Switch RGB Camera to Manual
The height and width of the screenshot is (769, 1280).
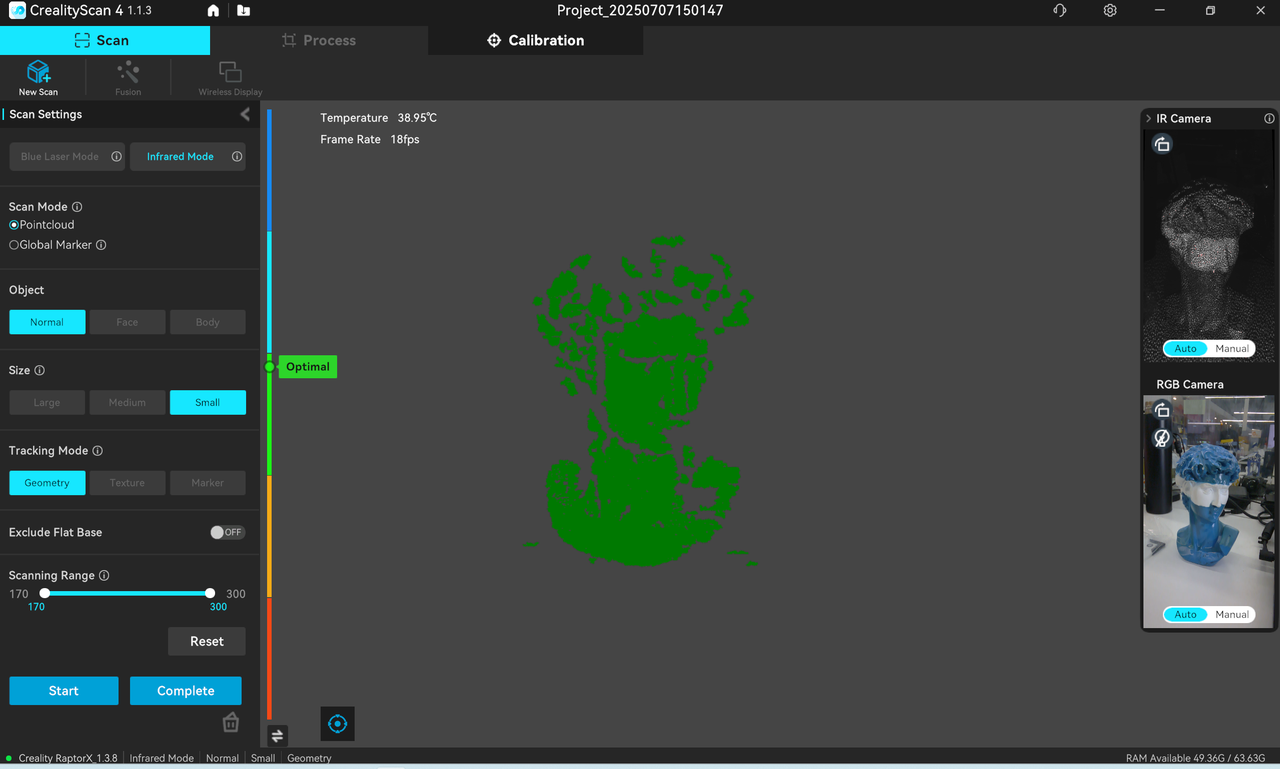point(1232,615)
